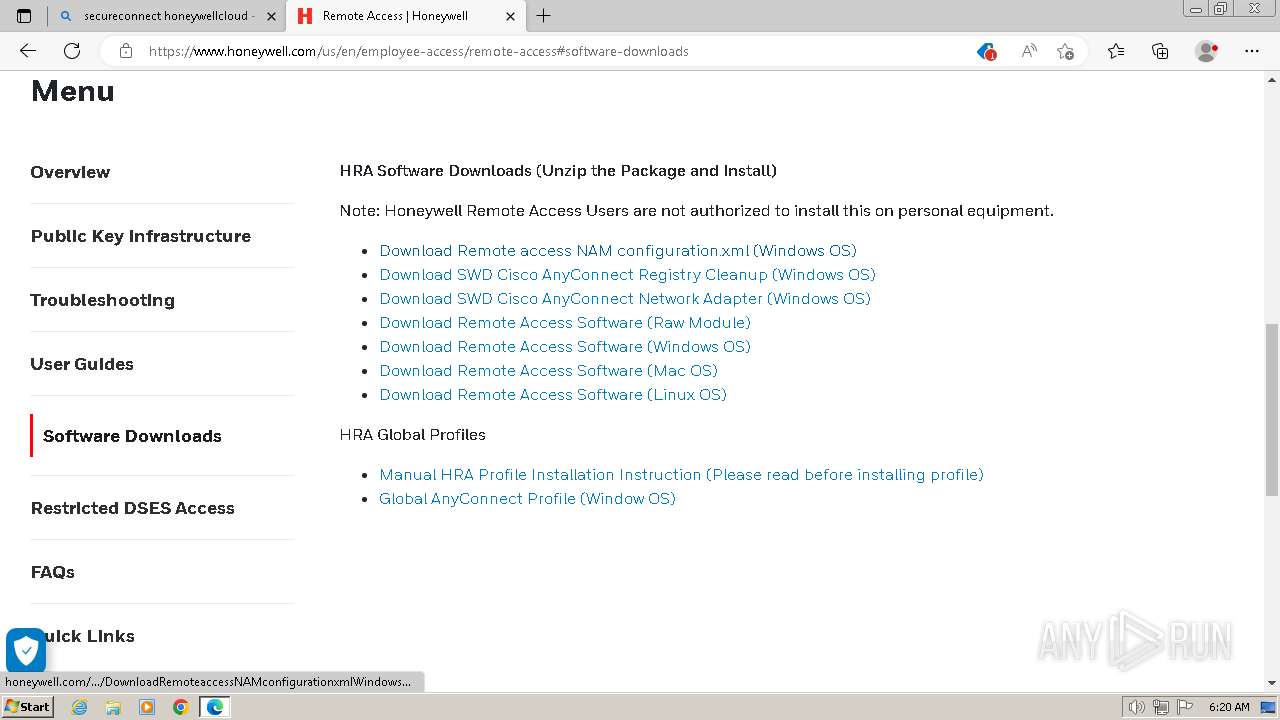Download Remote Access Software for Mac OS
Viewport: 1280px width, 720px height.
click(x=548, y=371)
